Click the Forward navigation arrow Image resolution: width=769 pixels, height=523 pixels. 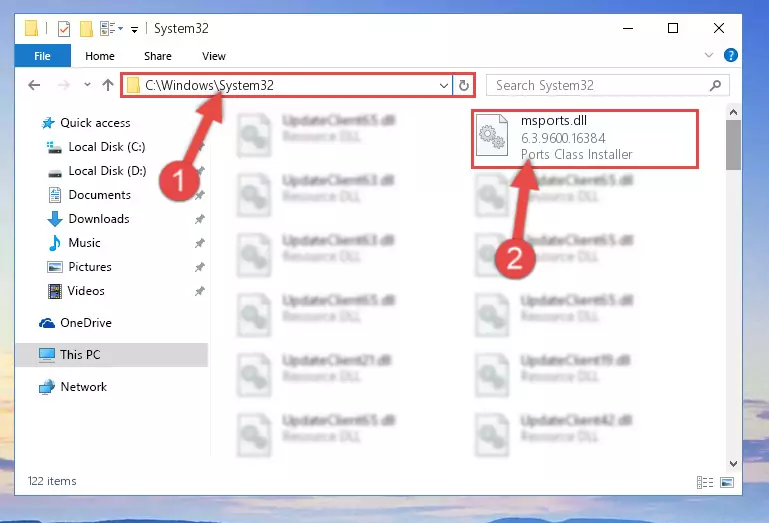[x=64, y=85]
